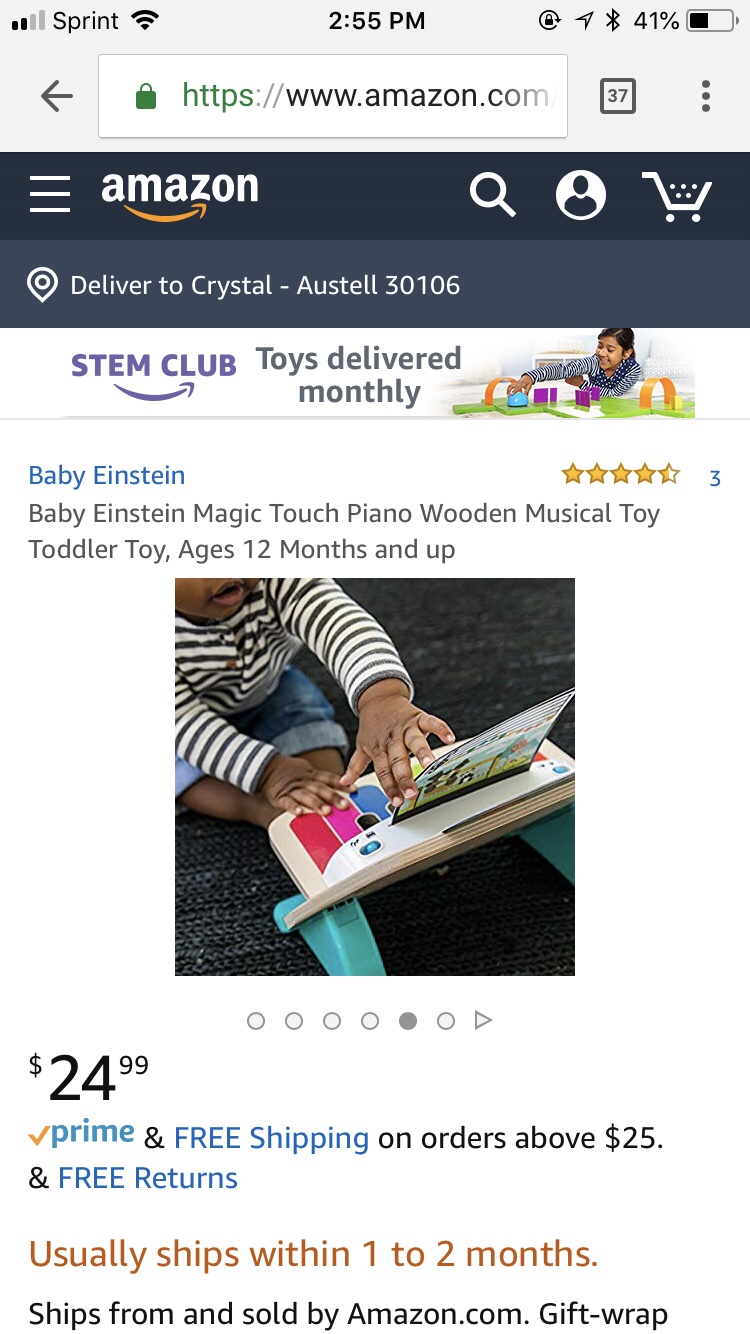Open browser three-dot overflow menu
This screenshot has width=750, height=1334.
706,96
